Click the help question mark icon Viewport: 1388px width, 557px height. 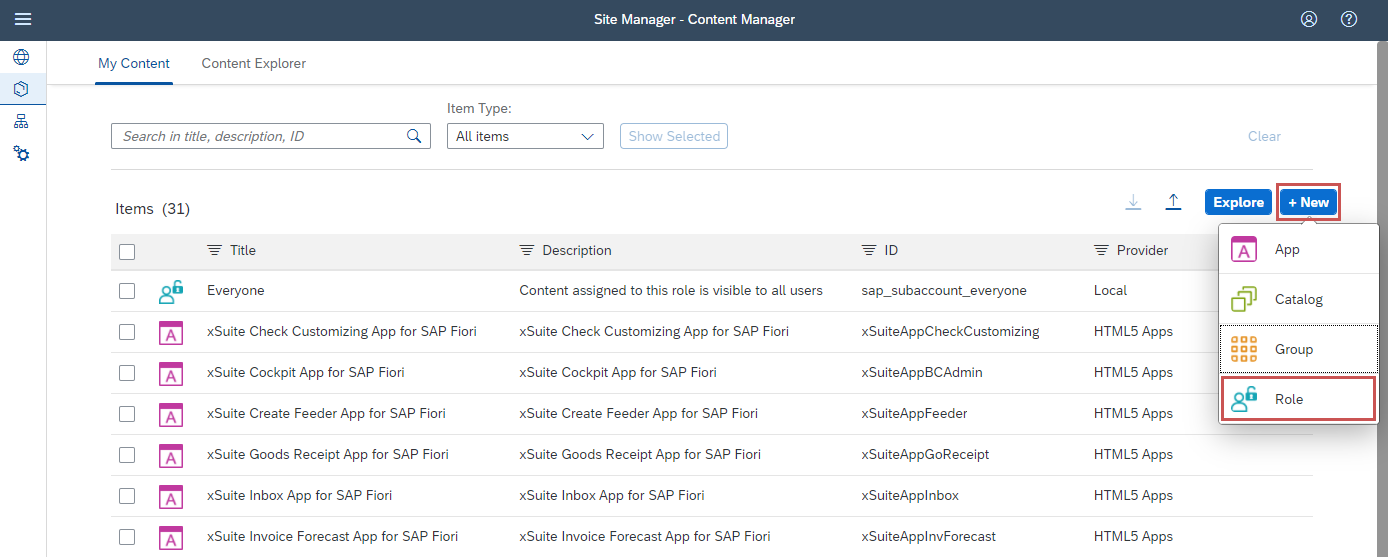click(1349, 19)
